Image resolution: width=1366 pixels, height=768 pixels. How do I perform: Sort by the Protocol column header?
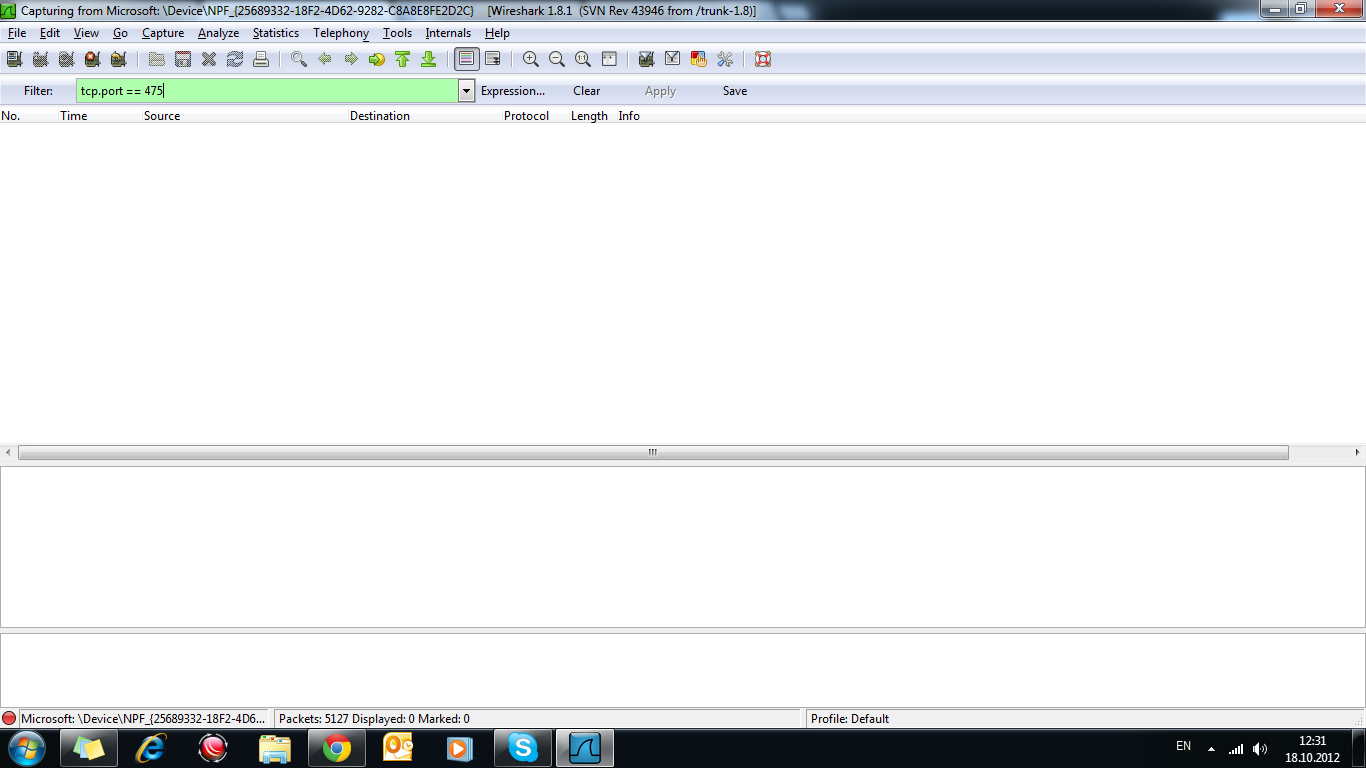pyautogui.click(x=526, y=116)
